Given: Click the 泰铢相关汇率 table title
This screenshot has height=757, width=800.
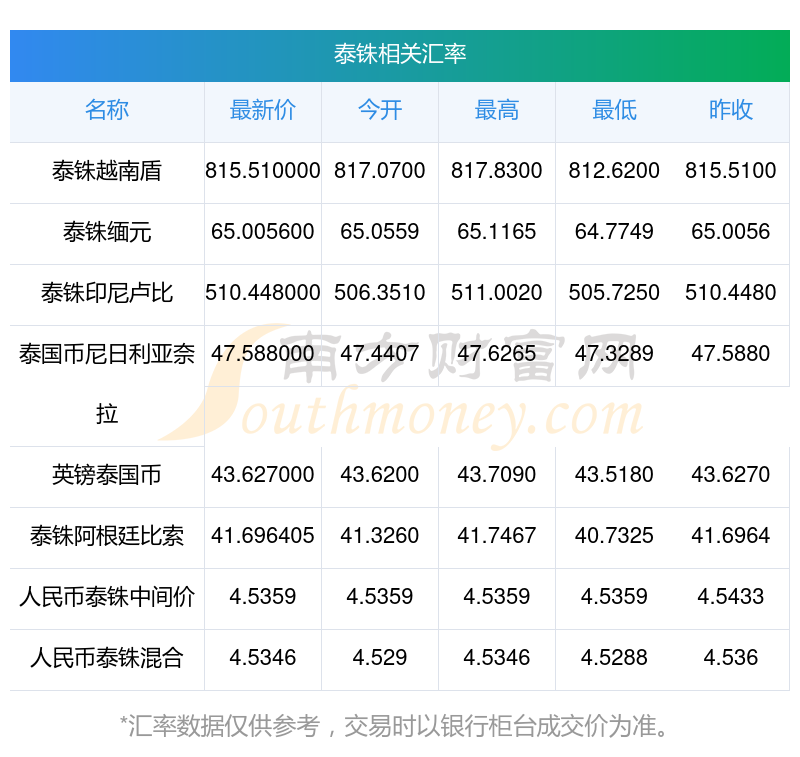Looking at the screenshot, I should click(x=400, y=54).
